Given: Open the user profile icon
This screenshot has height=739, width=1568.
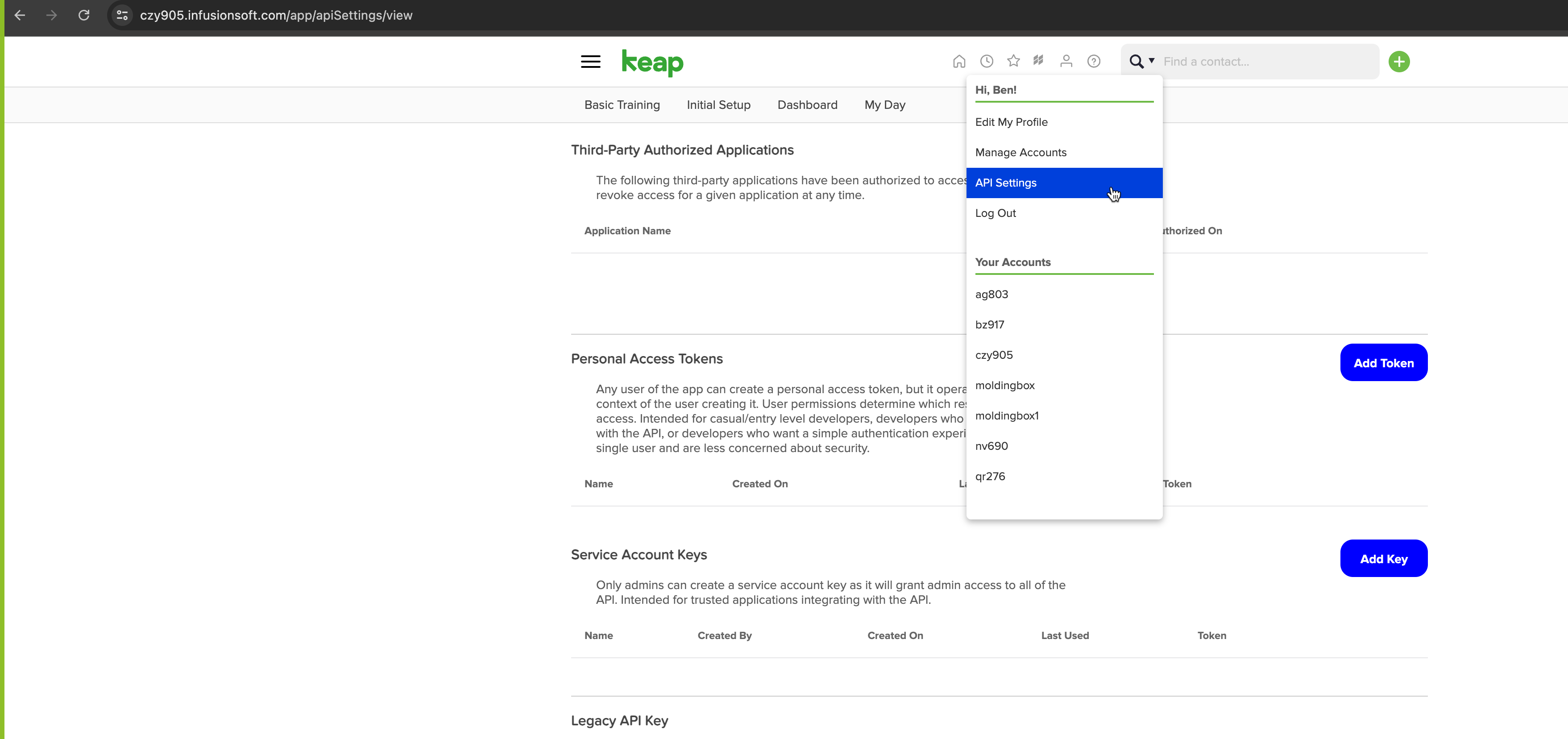Looking at the screenshot, I should [x=1066, y=62].
